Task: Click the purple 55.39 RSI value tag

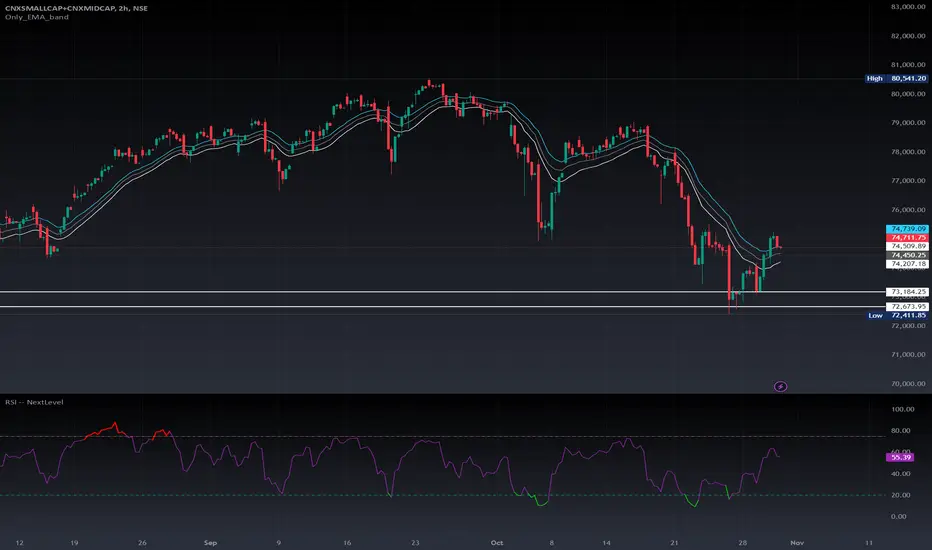Action: tap(900, 457)
